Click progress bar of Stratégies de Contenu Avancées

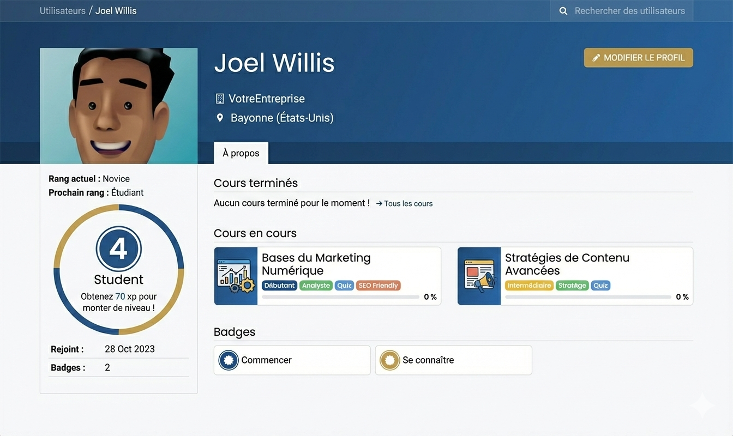[588, 297]
